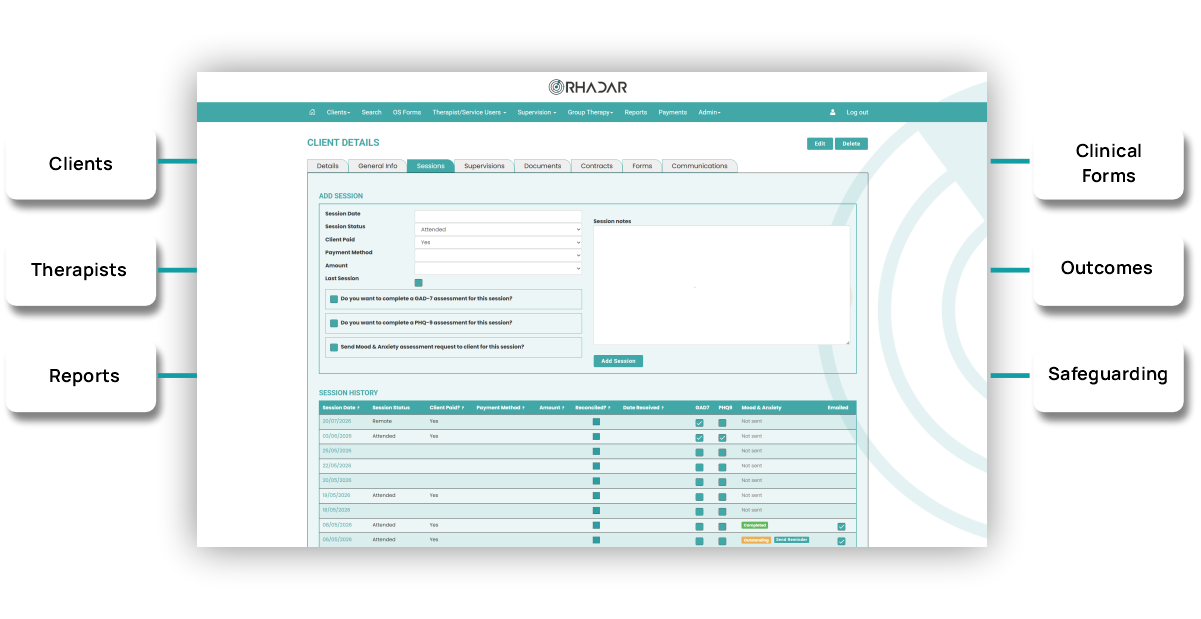This screenshot has width=1201, height=619.
Task: Click the Send Reminder button
Action: tap(791, 540)
